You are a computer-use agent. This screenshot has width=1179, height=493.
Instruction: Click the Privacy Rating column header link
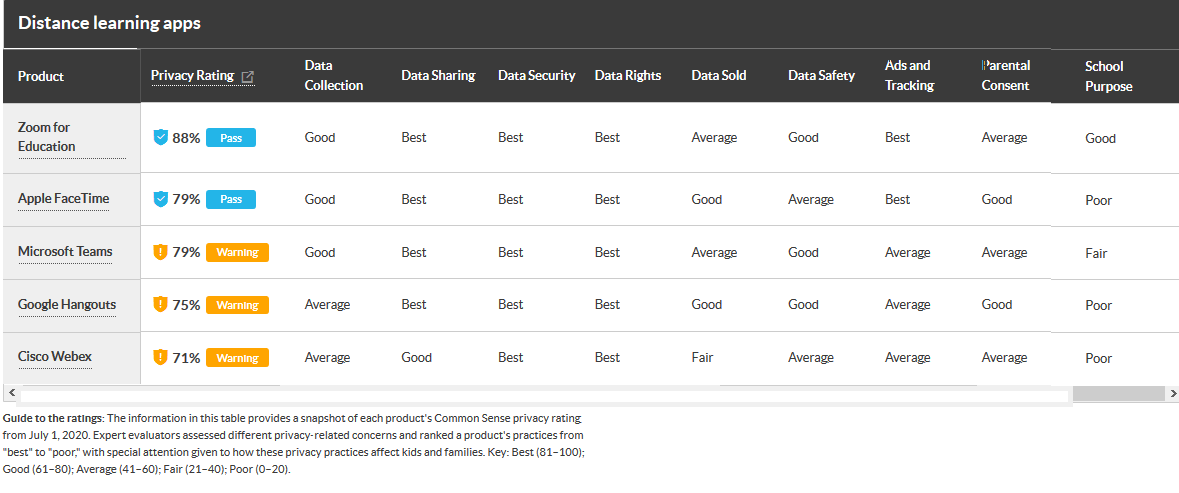pos(193,75)
